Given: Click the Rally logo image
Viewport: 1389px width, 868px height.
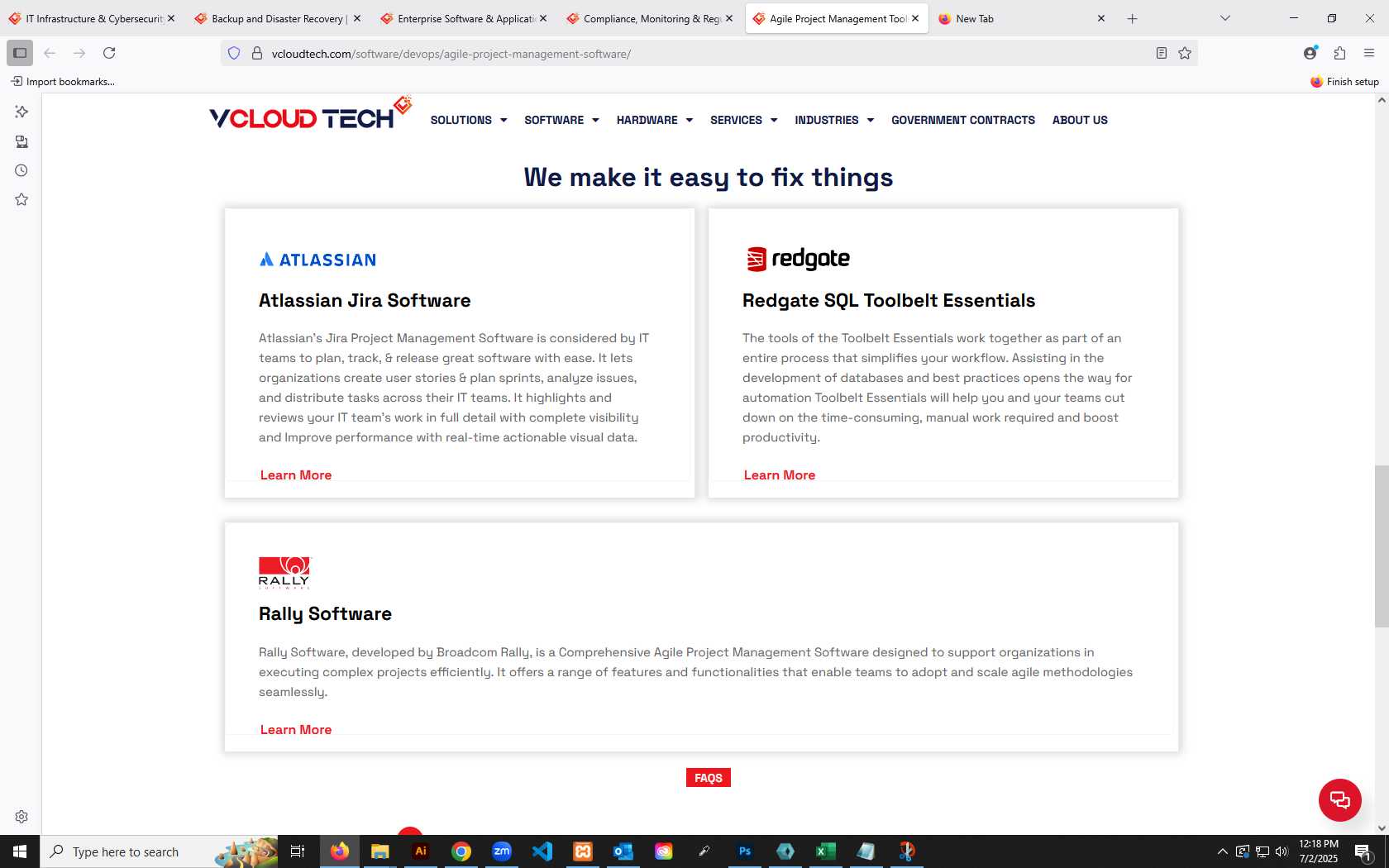Looking at the screenshot, I should coord(284,572).
